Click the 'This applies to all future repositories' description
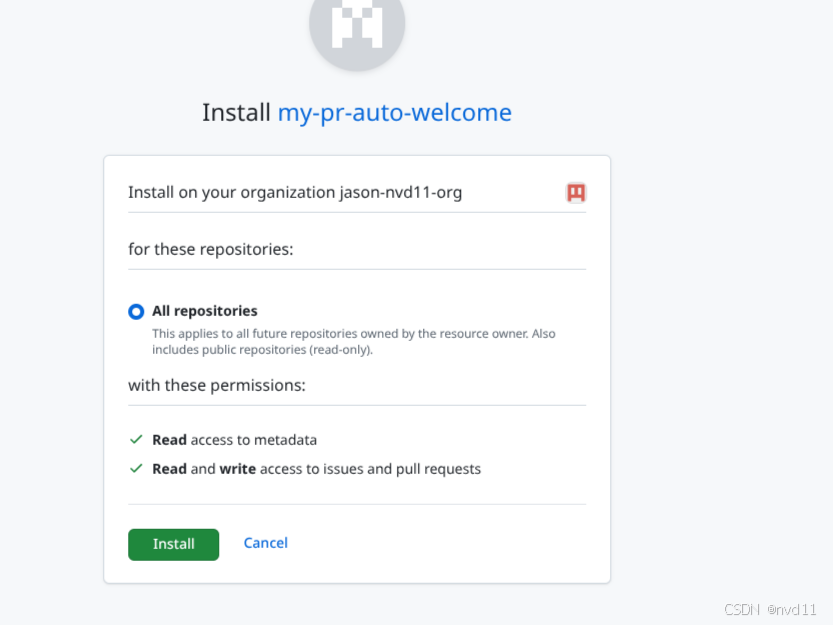 click(x=354, y=342)
